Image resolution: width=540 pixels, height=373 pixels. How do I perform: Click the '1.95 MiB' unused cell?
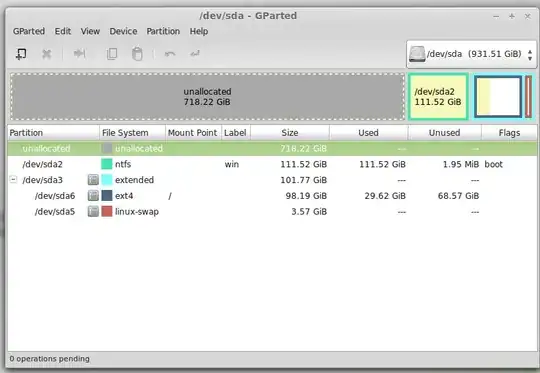pos(461,164)
